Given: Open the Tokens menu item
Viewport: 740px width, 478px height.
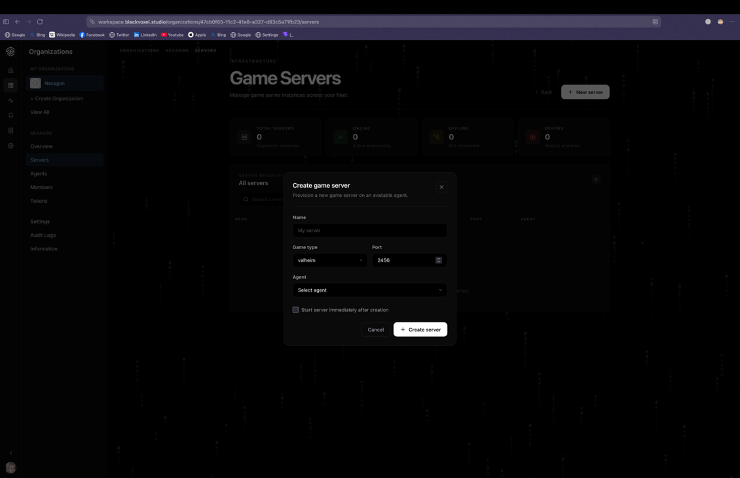Looking at the screenshot, I should (65, 201).
